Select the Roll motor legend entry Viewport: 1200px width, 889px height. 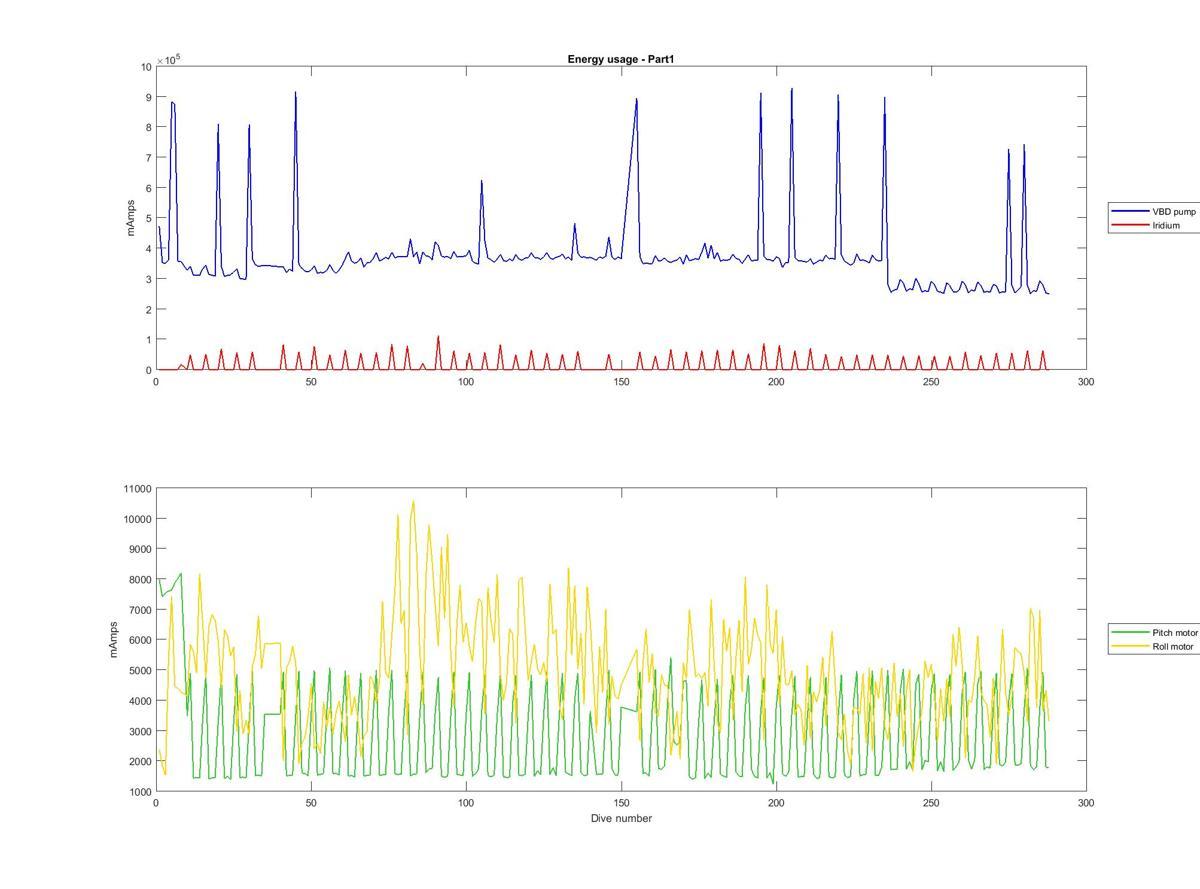point(1153,647)
